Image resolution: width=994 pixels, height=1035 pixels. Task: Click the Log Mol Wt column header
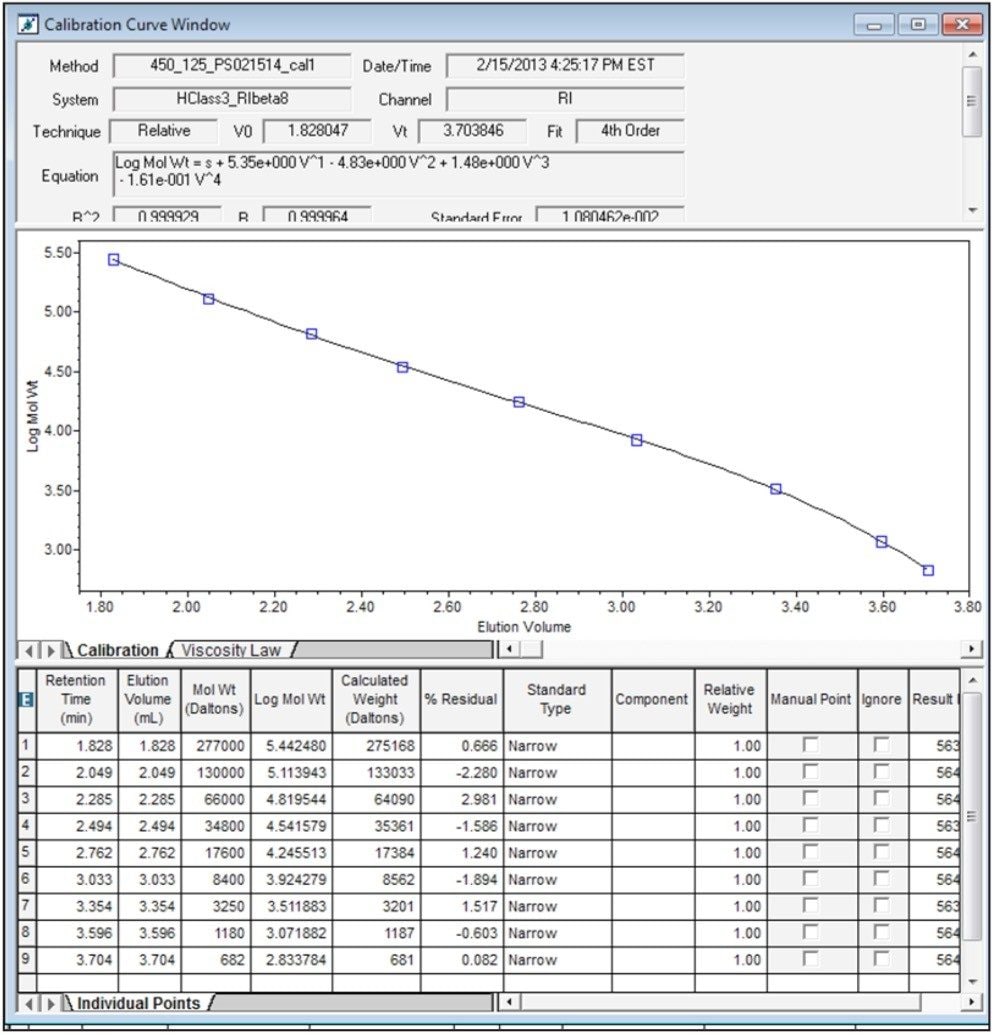tap(291, 700)
